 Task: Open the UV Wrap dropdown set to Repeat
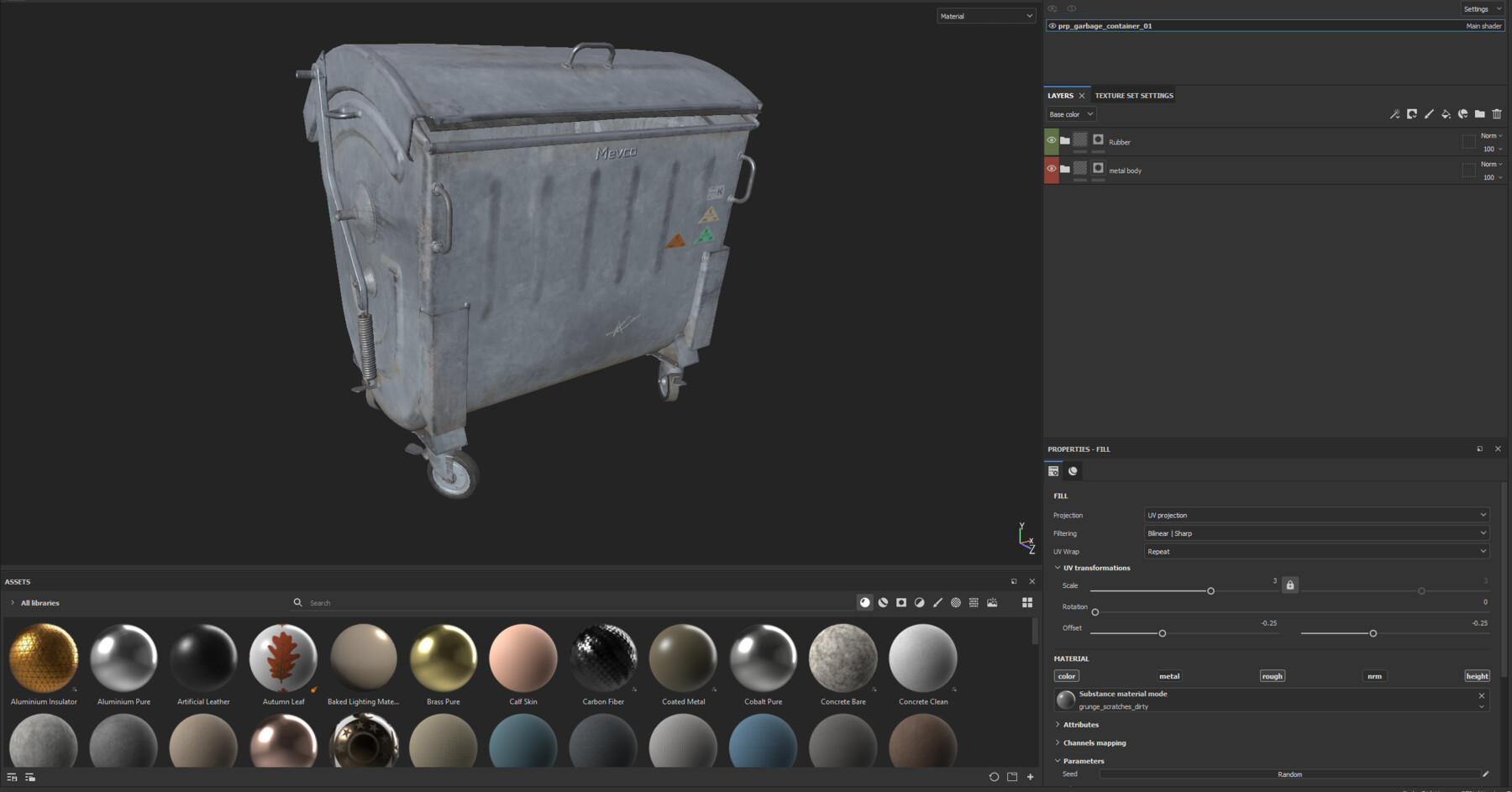[x=1315, y=551]
